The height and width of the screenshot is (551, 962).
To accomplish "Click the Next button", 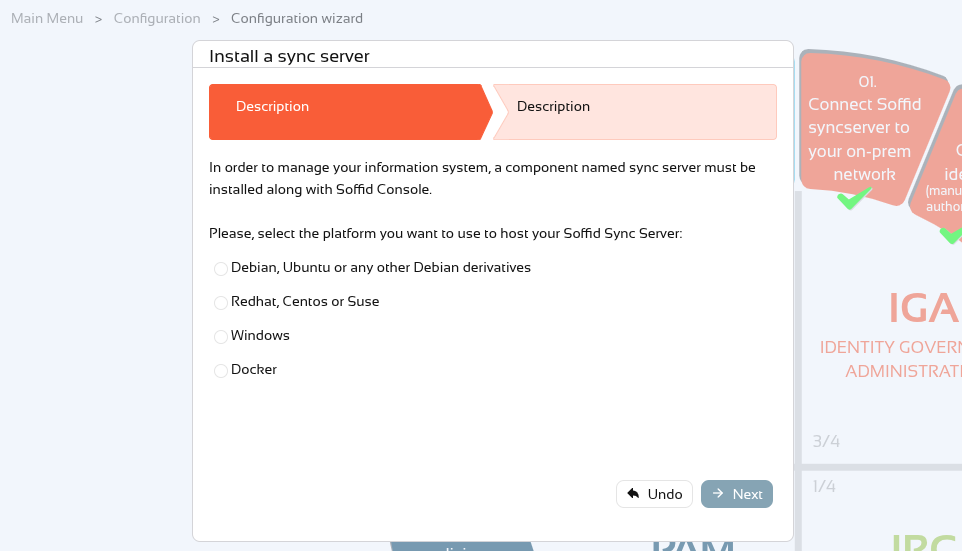I will [x=737, y=494].
